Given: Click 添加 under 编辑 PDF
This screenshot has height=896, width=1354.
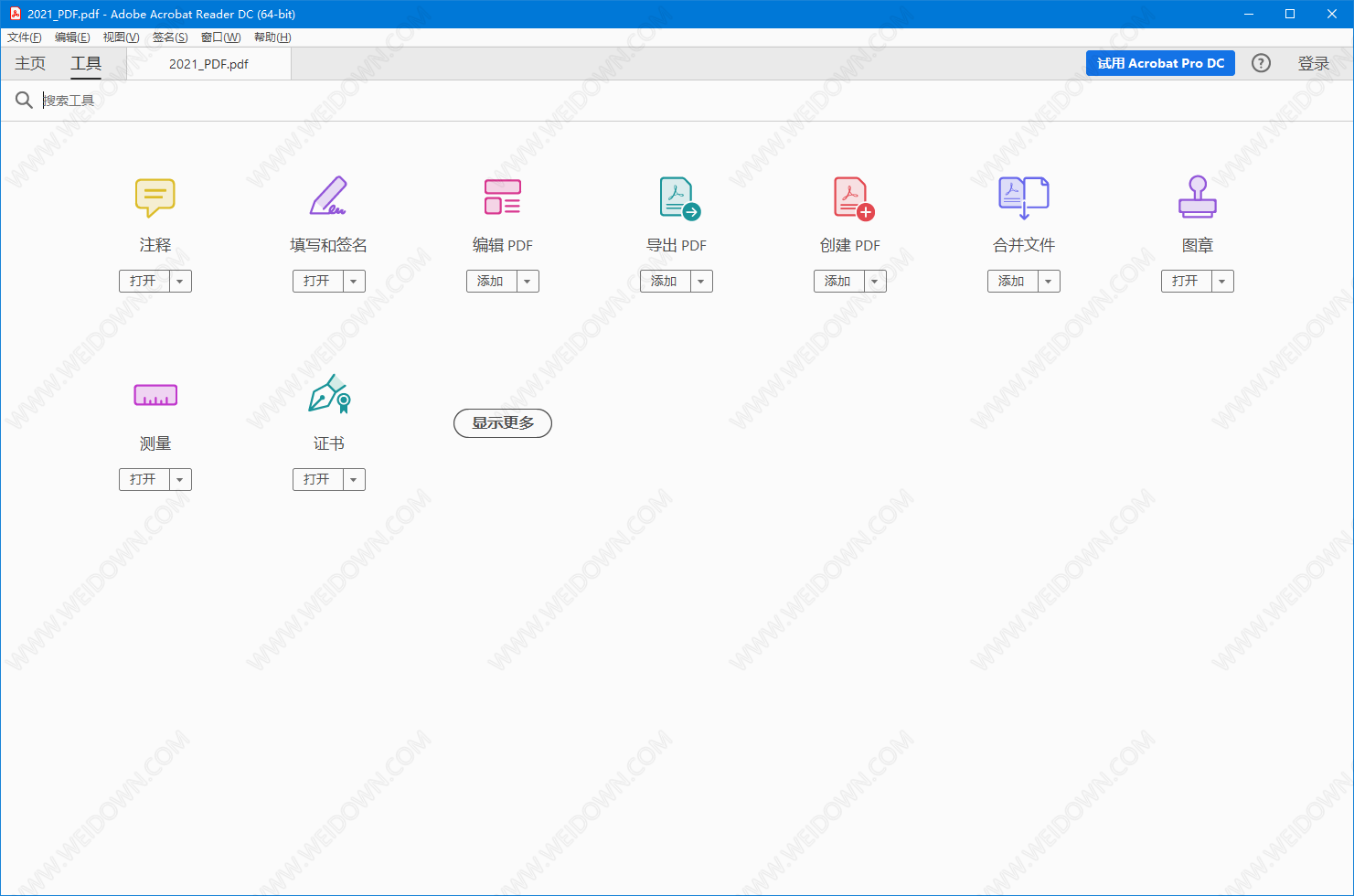Looking at the screenshot, I should [x=492, y=282].
